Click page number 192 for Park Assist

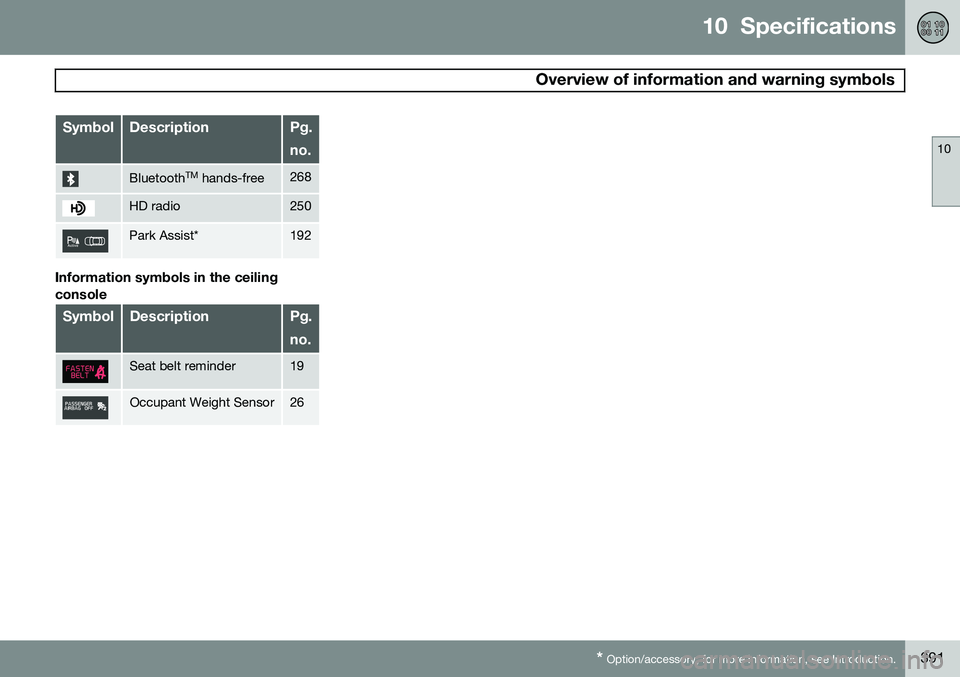coord(301,236)
